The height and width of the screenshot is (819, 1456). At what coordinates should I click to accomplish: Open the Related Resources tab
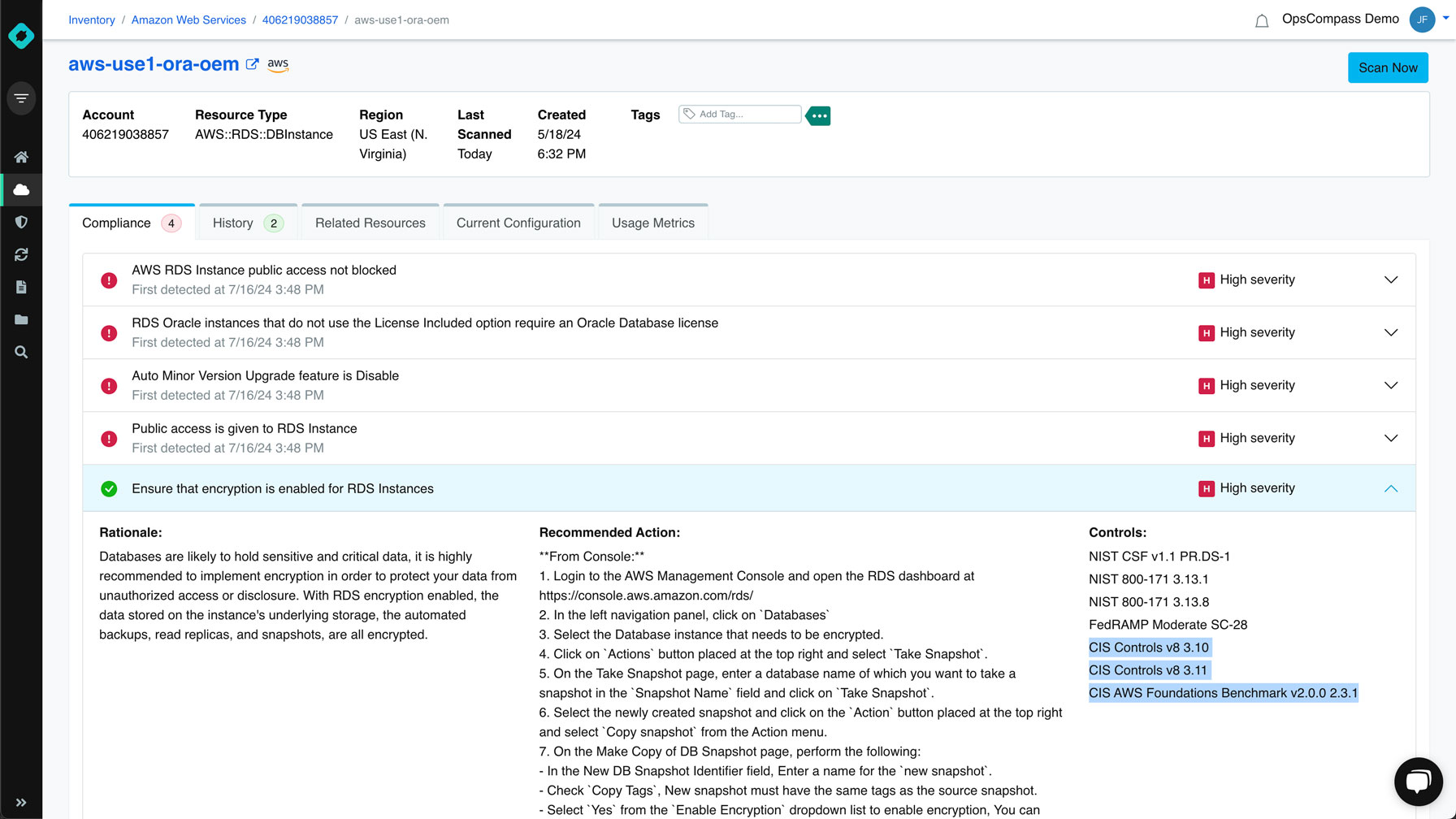point(370,223)
